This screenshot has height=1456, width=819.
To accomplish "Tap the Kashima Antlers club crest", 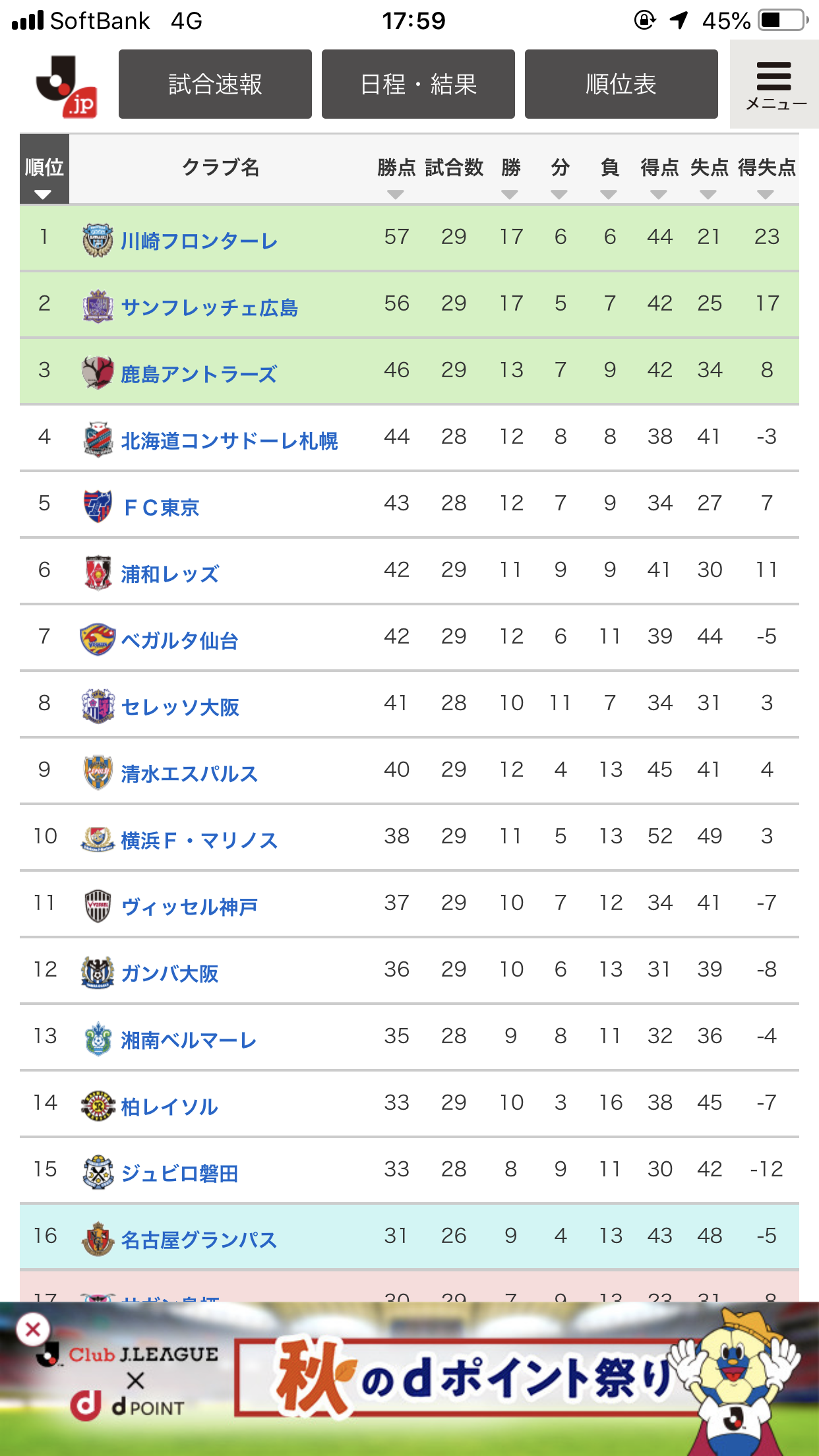I will coord(98,373).
